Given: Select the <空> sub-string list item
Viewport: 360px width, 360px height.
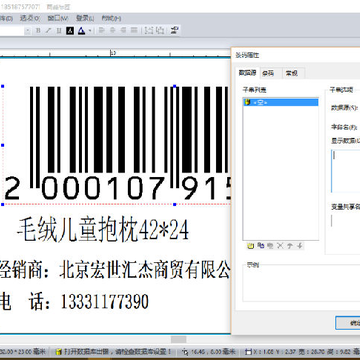Looking at the screenshot, I should click(x=281, y=102).
